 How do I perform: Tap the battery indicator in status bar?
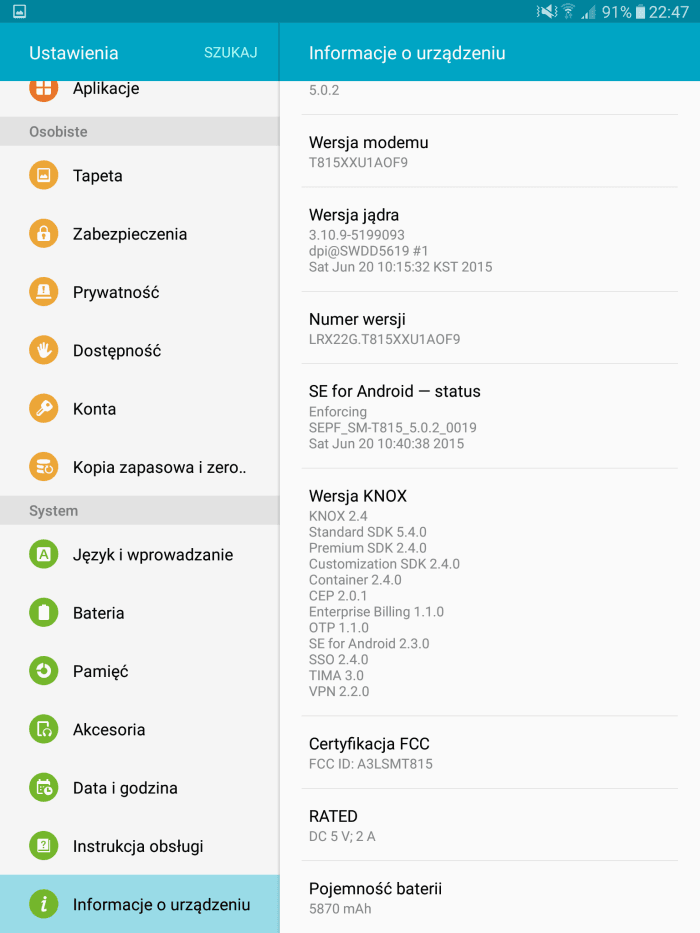point(640,12)
